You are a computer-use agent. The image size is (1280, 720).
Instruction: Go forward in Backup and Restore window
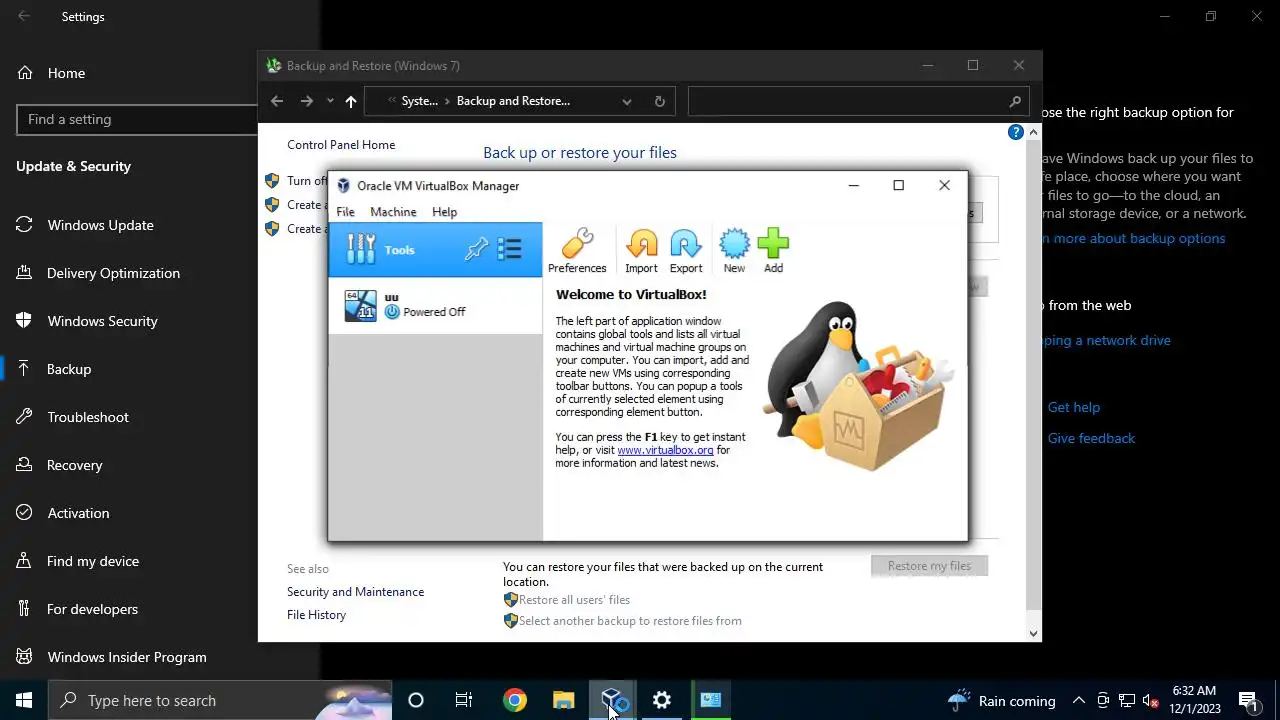pyautogui.click(x=307, y=101)
